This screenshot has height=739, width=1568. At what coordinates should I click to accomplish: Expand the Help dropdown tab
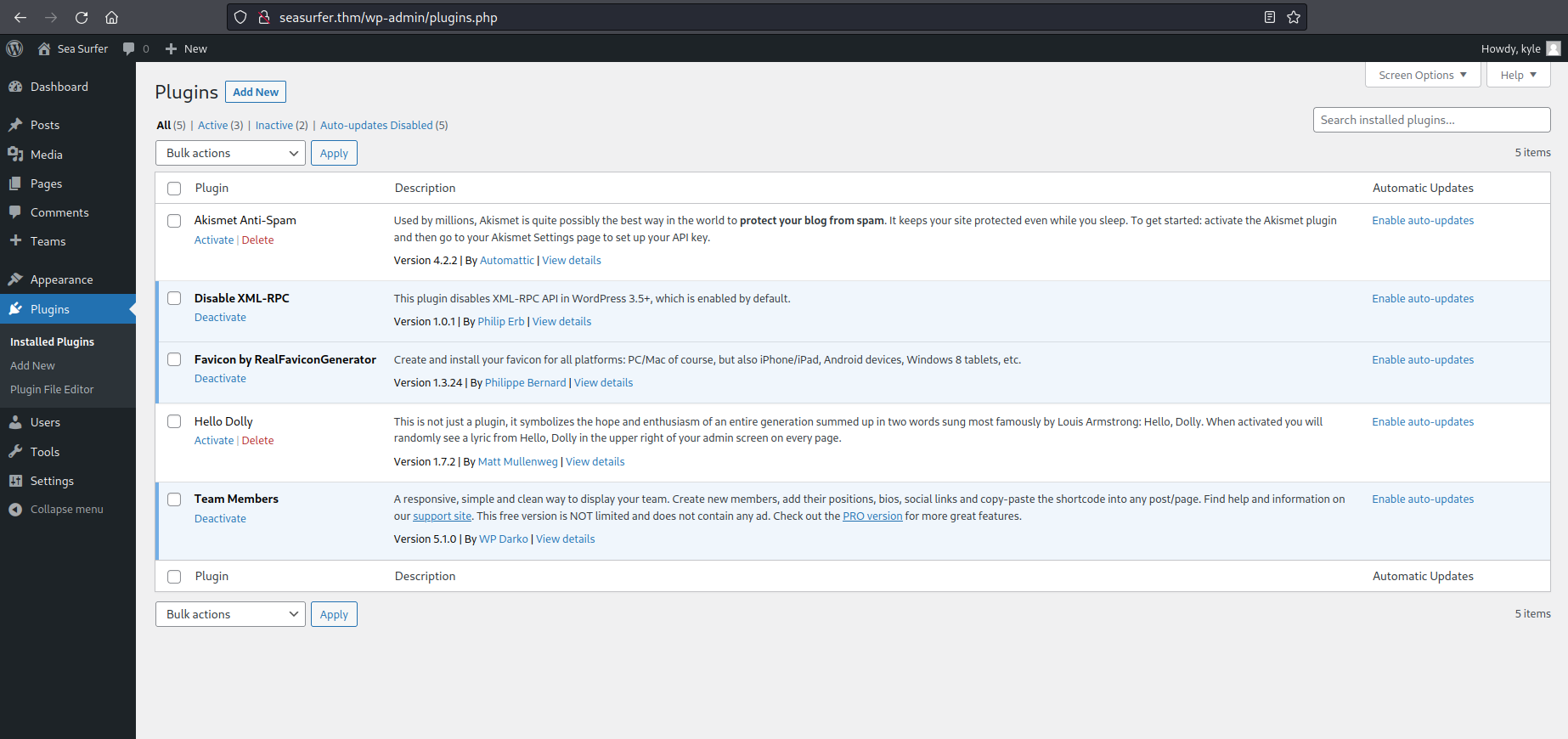pyautogui.click(x=1517, y=75)
